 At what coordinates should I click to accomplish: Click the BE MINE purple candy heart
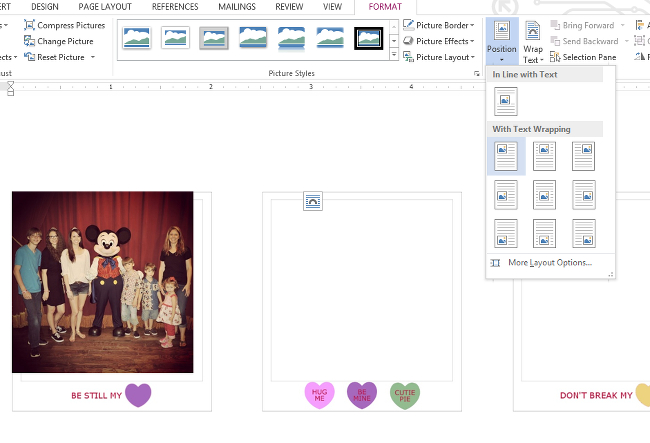pyautogui.click(x=362, y=395)
